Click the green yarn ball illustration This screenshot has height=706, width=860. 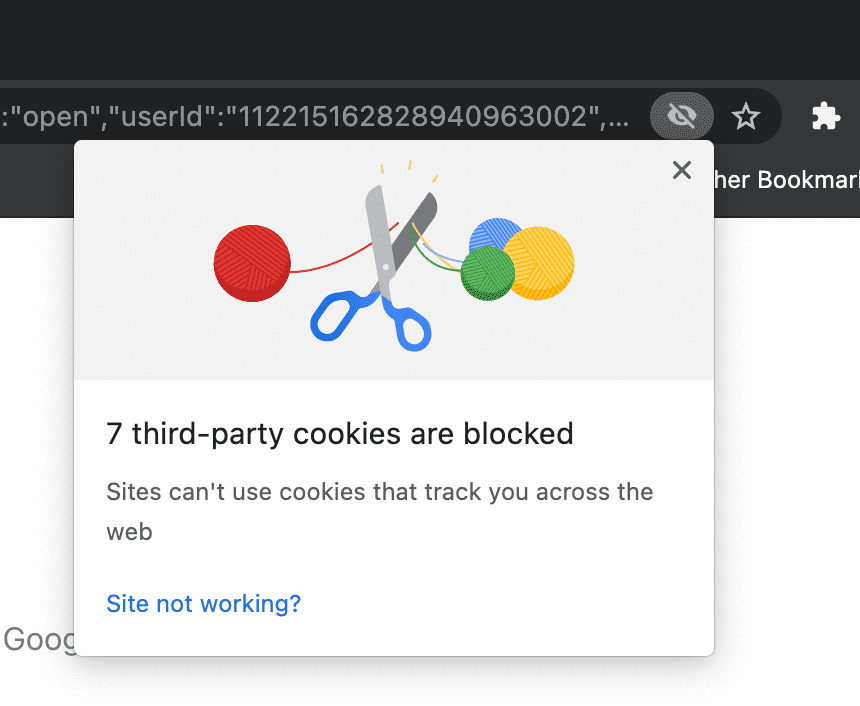487,273
